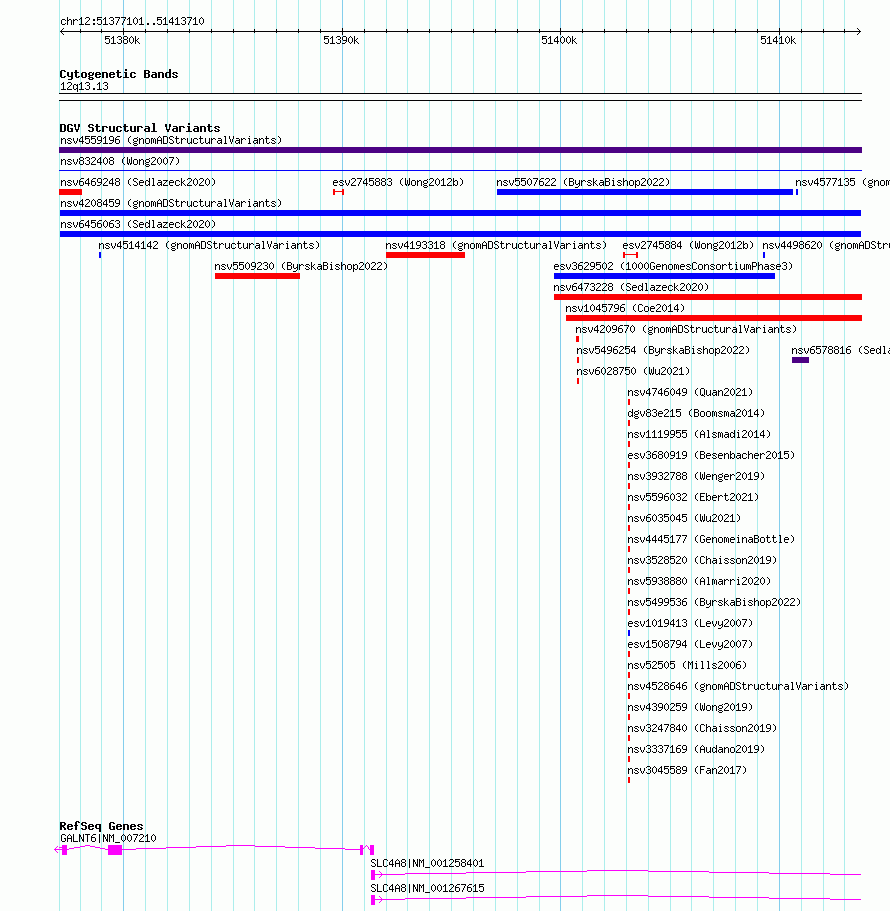The width and height of the screenshot is (890, 911).
Task: Click the Cytogenetic Bands track title
Action: (119, 74)
